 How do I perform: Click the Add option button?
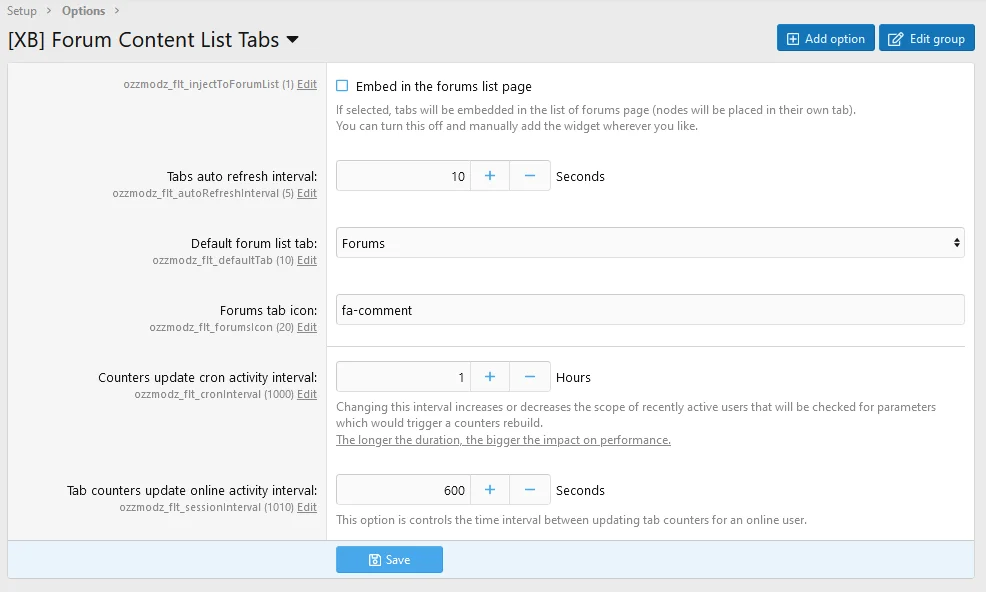click(825, 38)
